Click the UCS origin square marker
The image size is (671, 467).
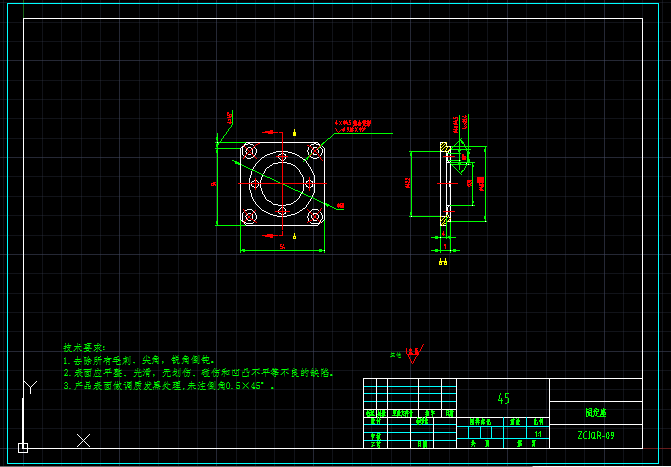coord(23,448)
